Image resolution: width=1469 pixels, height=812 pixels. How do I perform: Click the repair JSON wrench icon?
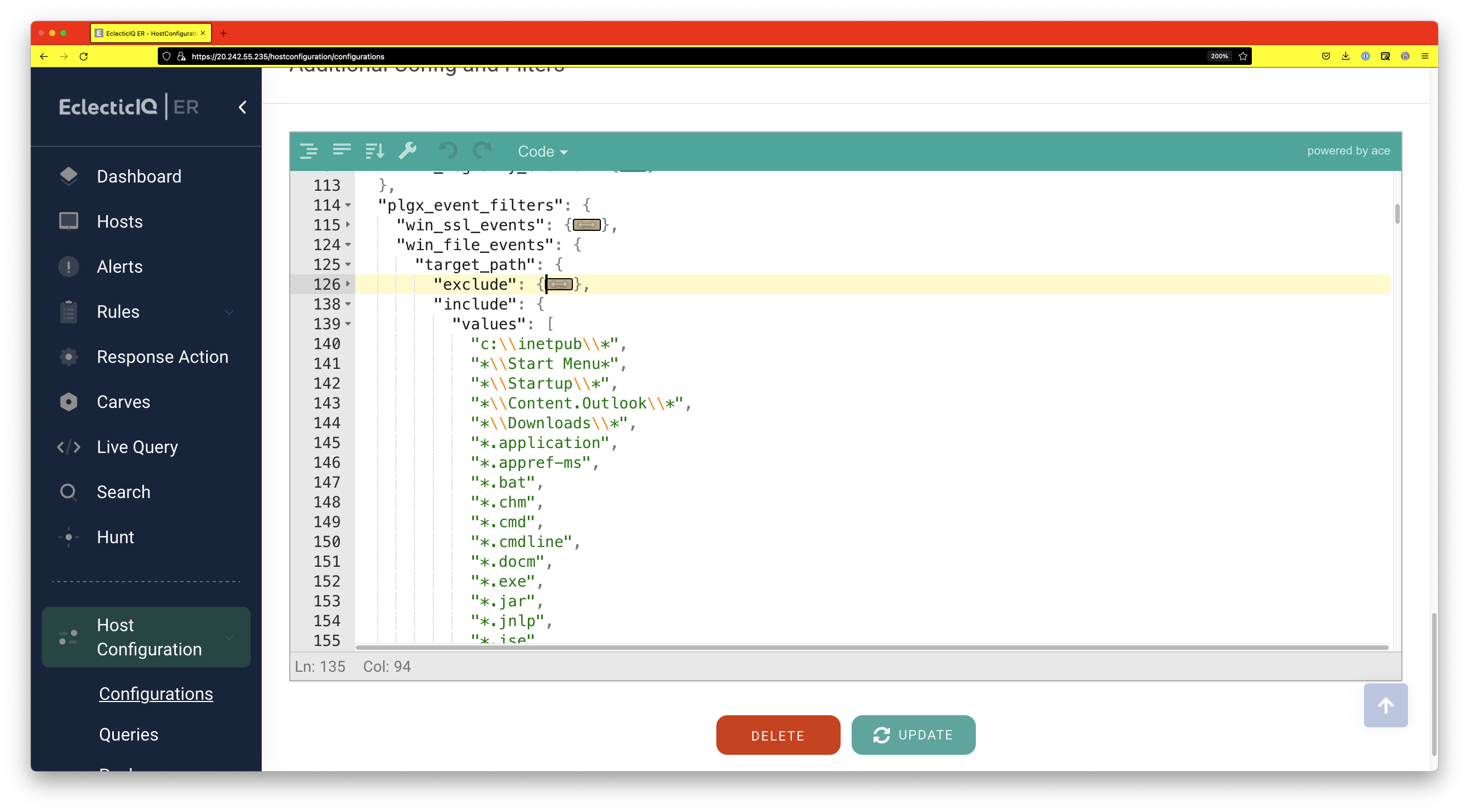coord(407,151)
